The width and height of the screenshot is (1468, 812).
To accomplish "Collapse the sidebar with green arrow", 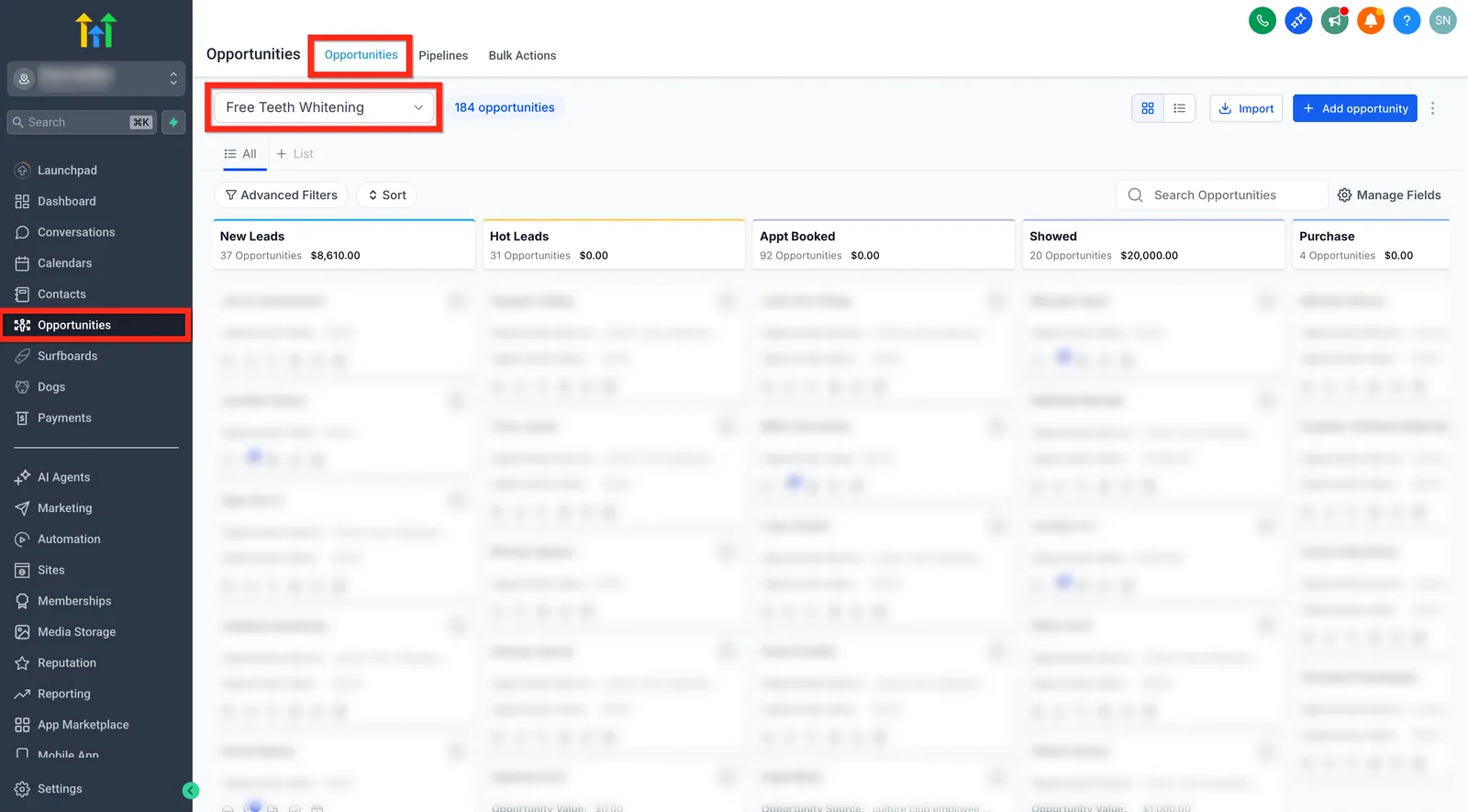I will click(x=191, y=790).
